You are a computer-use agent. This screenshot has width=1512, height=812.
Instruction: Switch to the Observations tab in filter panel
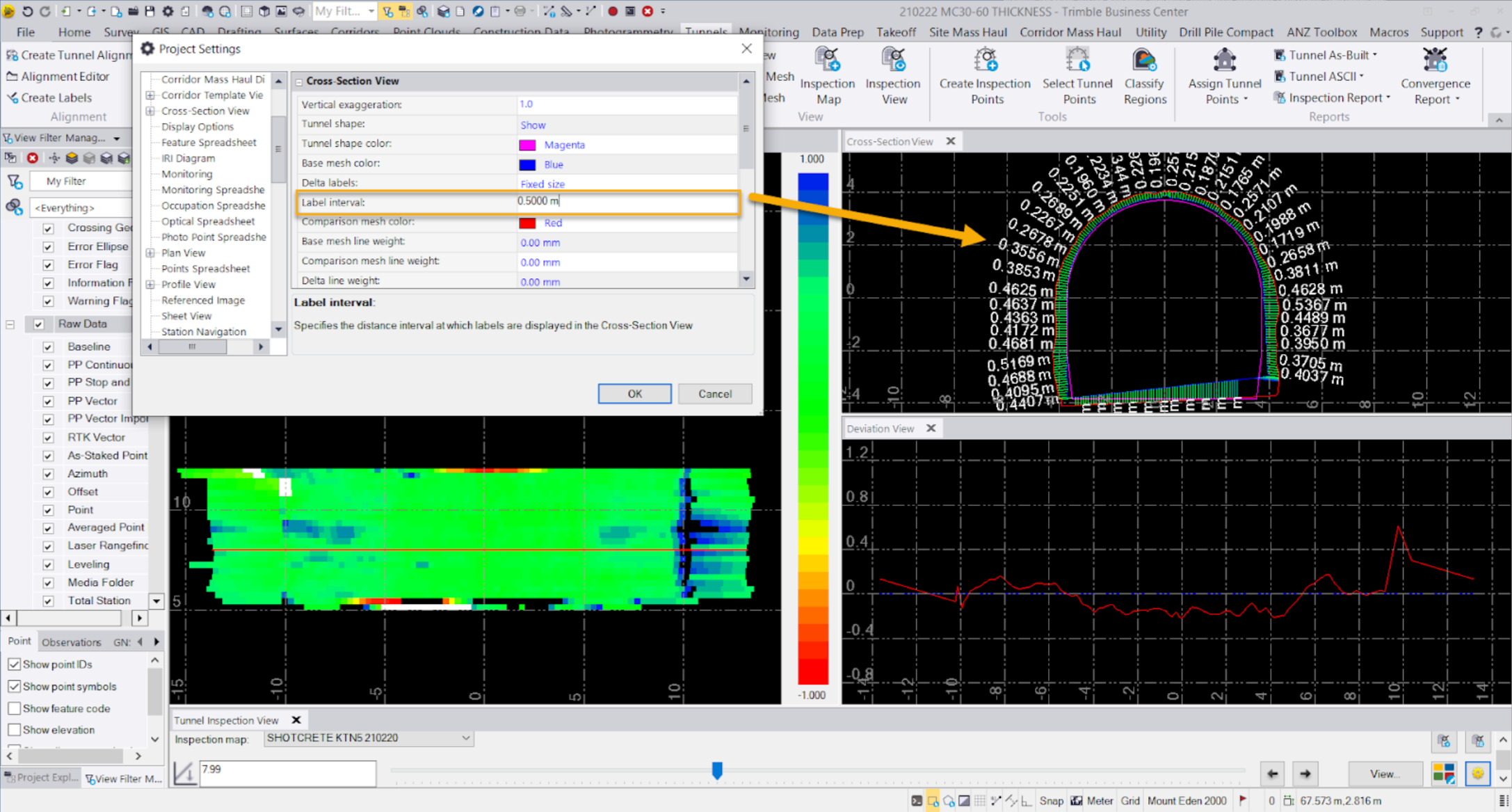(x=71, y=642)
